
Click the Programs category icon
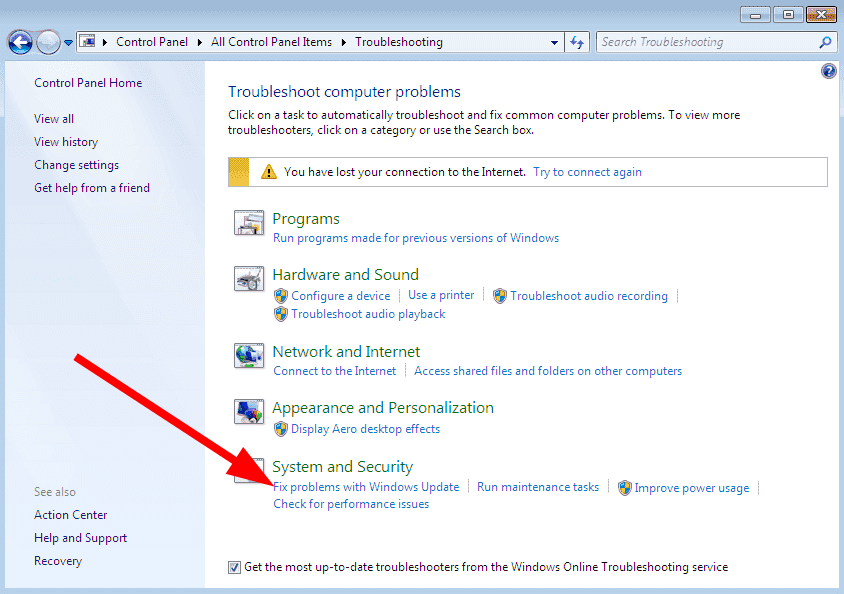point(249,223)
